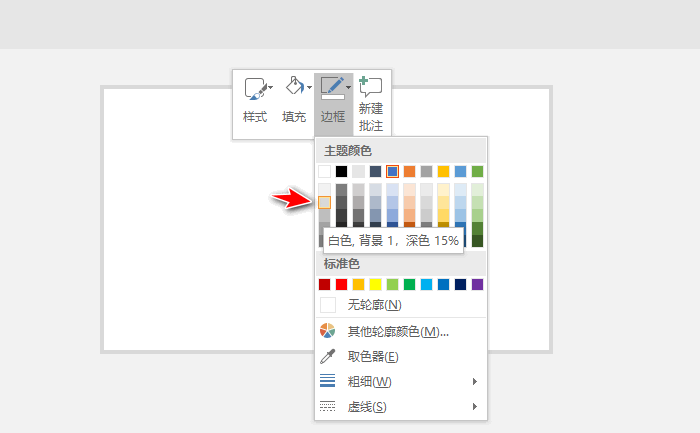The height and width of the screenshot is (433, 700).
Task: Select gold theme color swatch
Action: pos(443,171)
